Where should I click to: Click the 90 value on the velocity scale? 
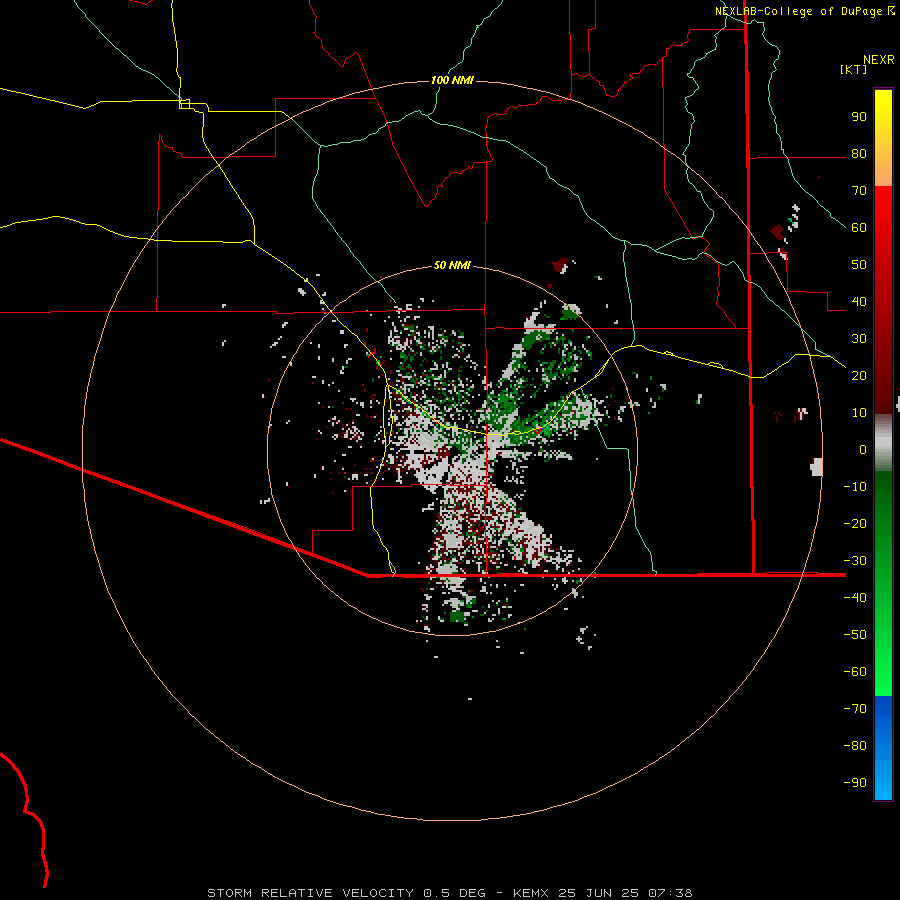pos(859,117)
